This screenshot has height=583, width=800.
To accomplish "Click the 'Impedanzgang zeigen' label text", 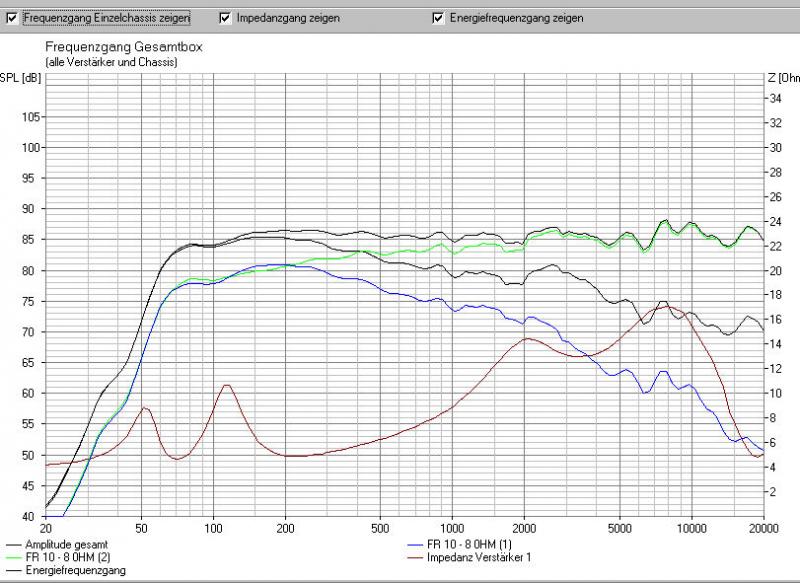I will pyautogui.click(x=287, y=18).
